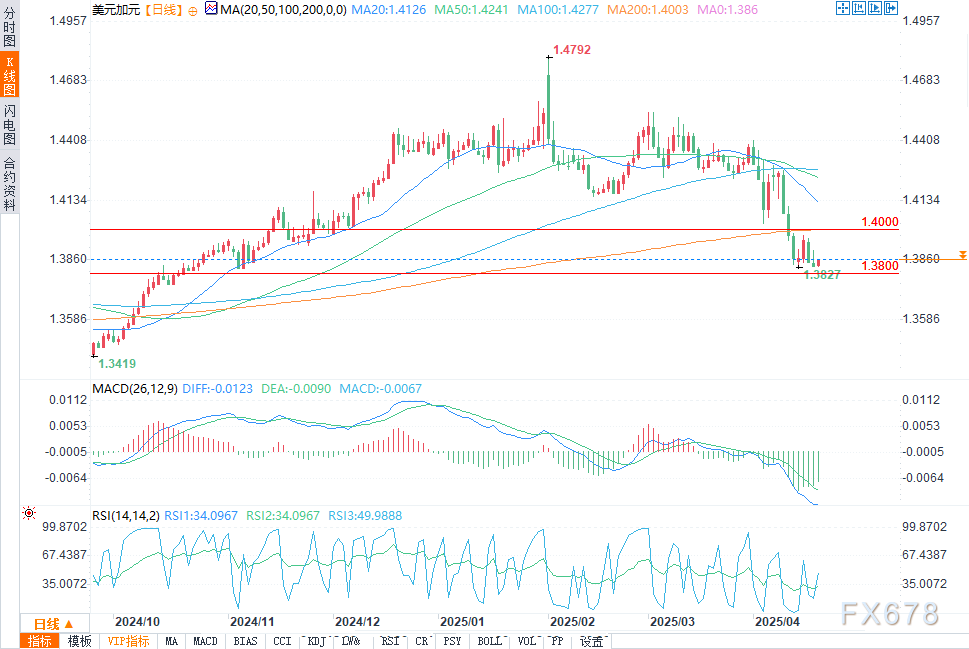This screenshot has height=649, width=969.
Task: Click the orange arrow marker beside right price axis
Action: tap(962, 256)
